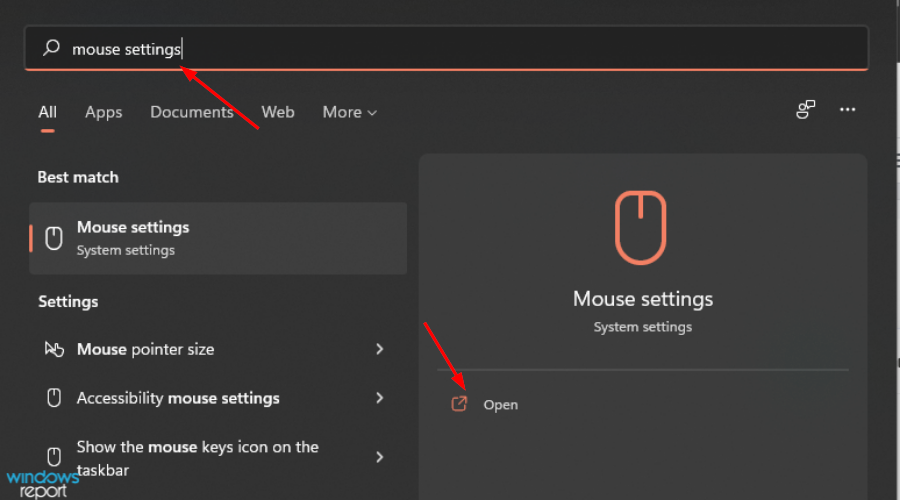
Task: Click the Accessibility mouse settings icon
Action: point(54,398)
